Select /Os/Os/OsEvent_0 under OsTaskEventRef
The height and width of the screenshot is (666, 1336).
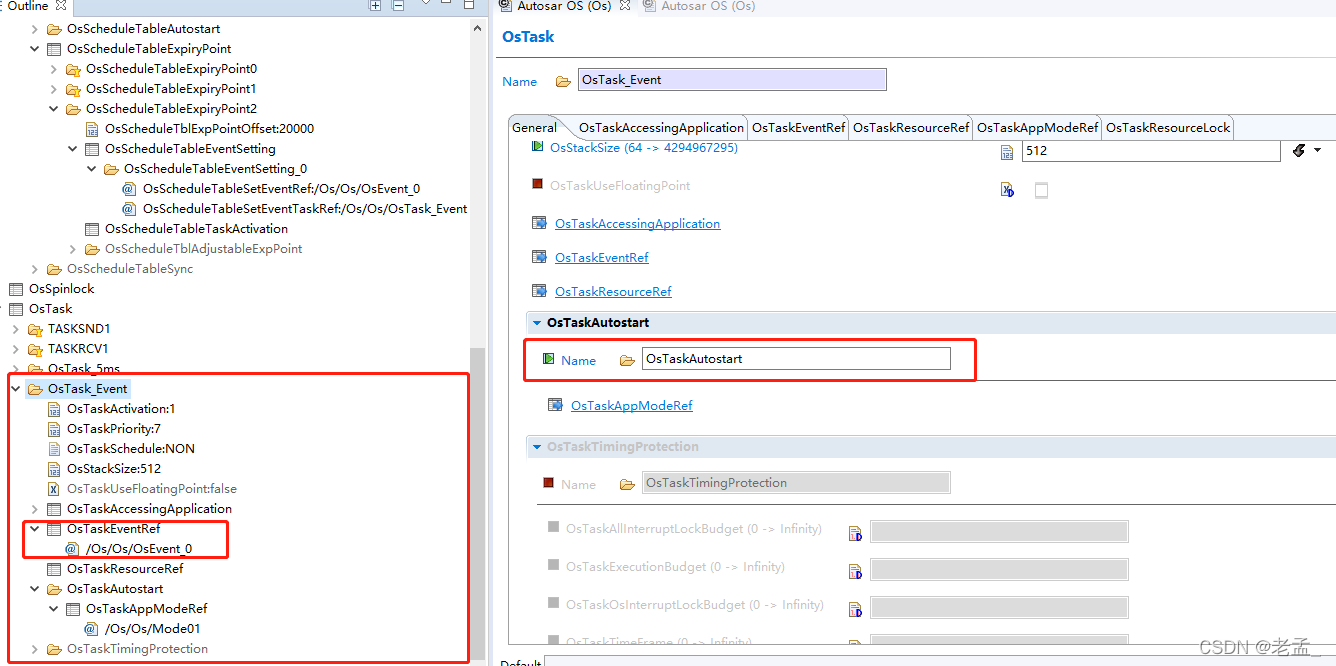[139, 549]
